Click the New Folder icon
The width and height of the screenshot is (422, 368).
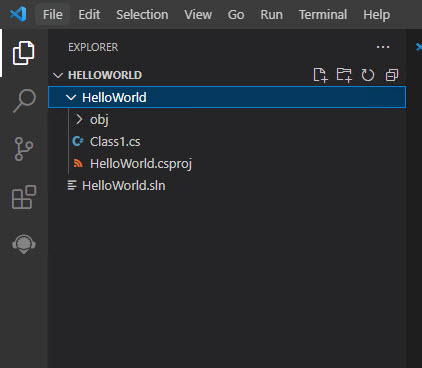tap(344, 75)
